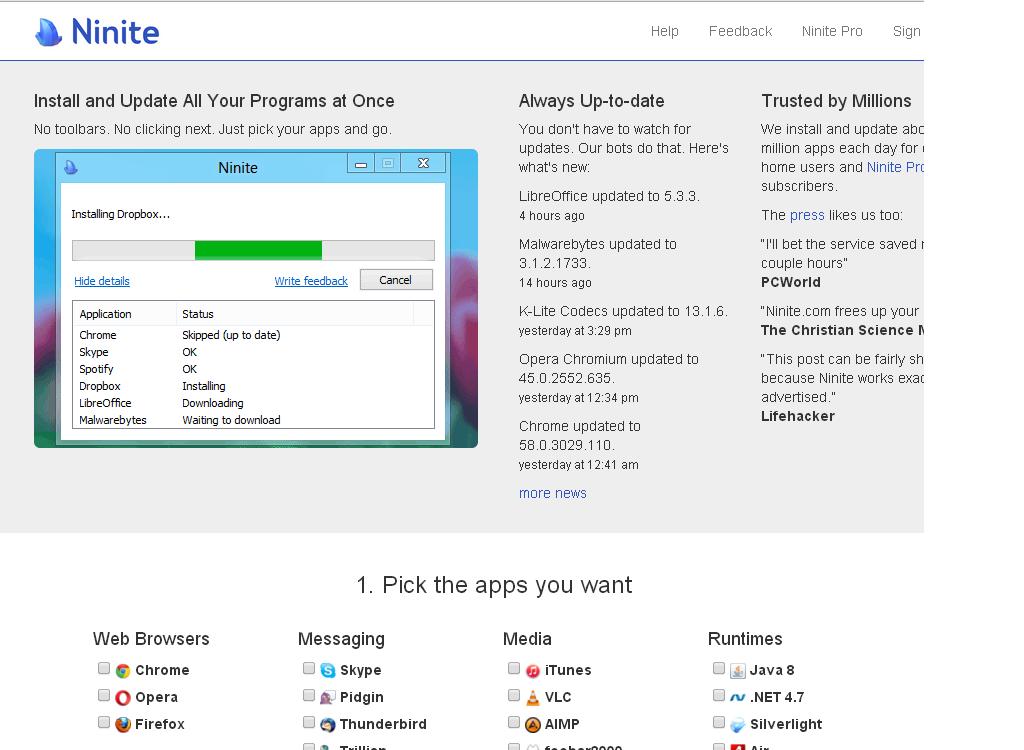1024x750 pixels.
Task: Click the Silverlight icon
Action: (x=738, y=724)
